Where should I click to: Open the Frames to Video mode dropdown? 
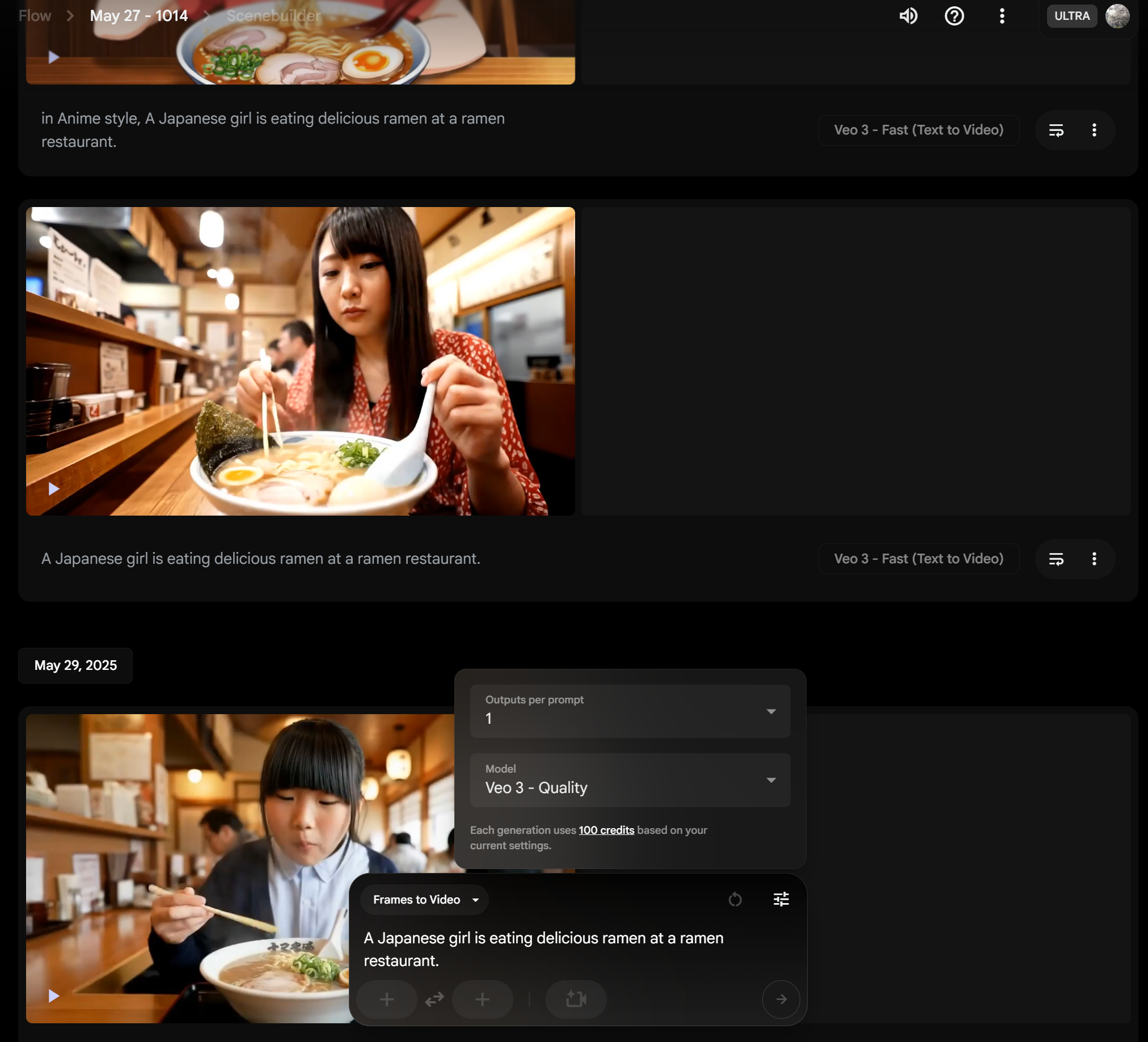point(425,900)
